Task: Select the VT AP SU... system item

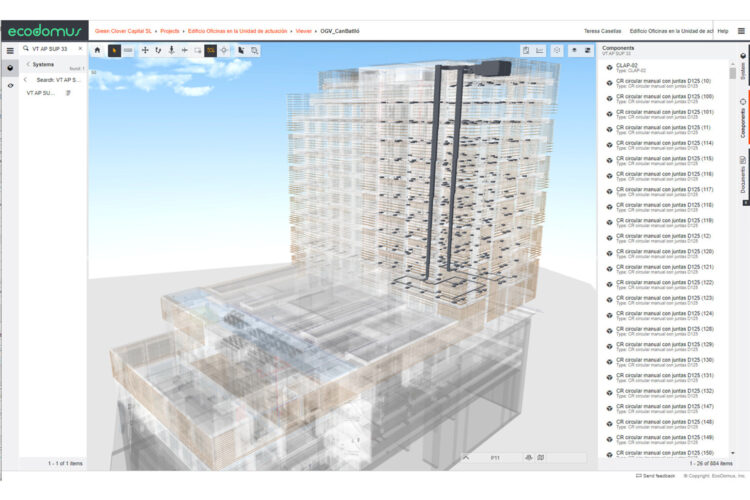Action: tap(40, 93)
